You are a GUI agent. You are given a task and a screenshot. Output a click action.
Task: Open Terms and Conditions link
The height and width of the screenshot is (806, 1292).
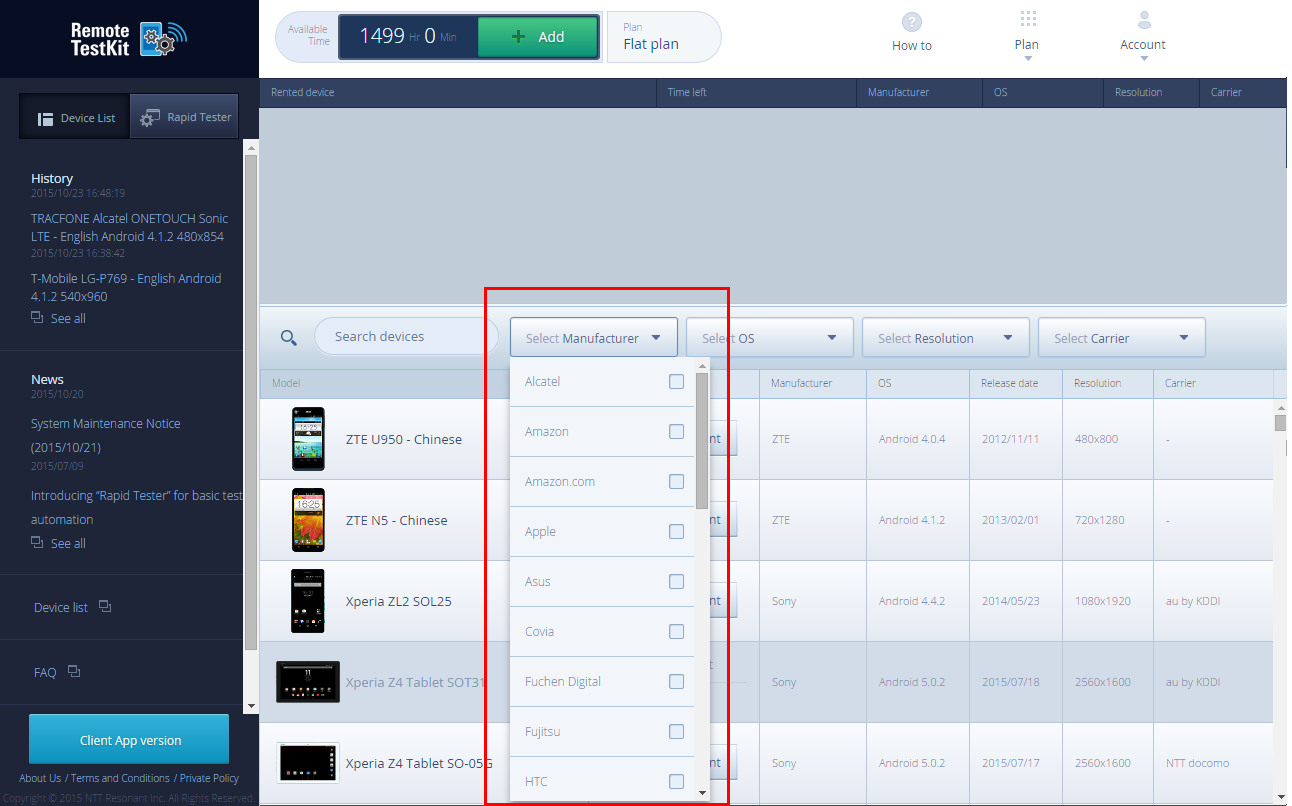click(120, 778)
